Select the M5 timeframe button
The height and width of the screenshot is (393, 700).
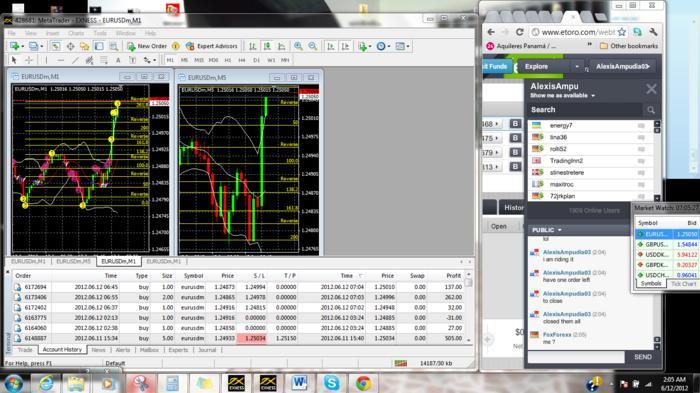tap(184, 60)
